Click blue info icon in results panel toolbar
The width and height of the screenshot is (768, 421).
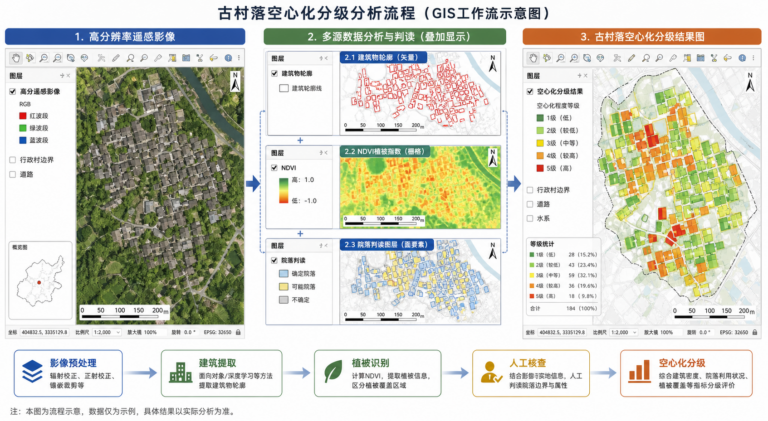coord(743,58)
